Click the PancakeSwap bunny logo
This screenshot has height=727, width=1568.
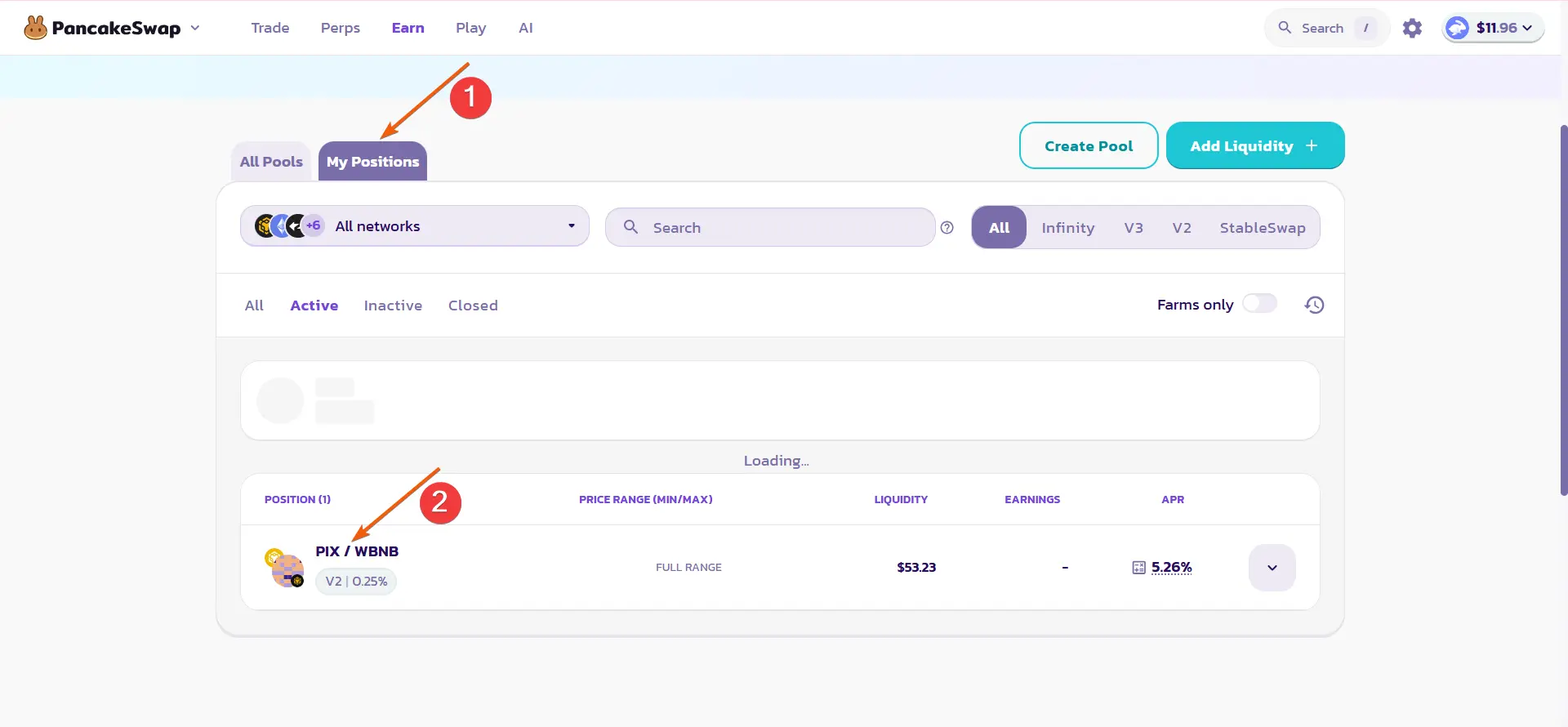[x=35, y=28]
